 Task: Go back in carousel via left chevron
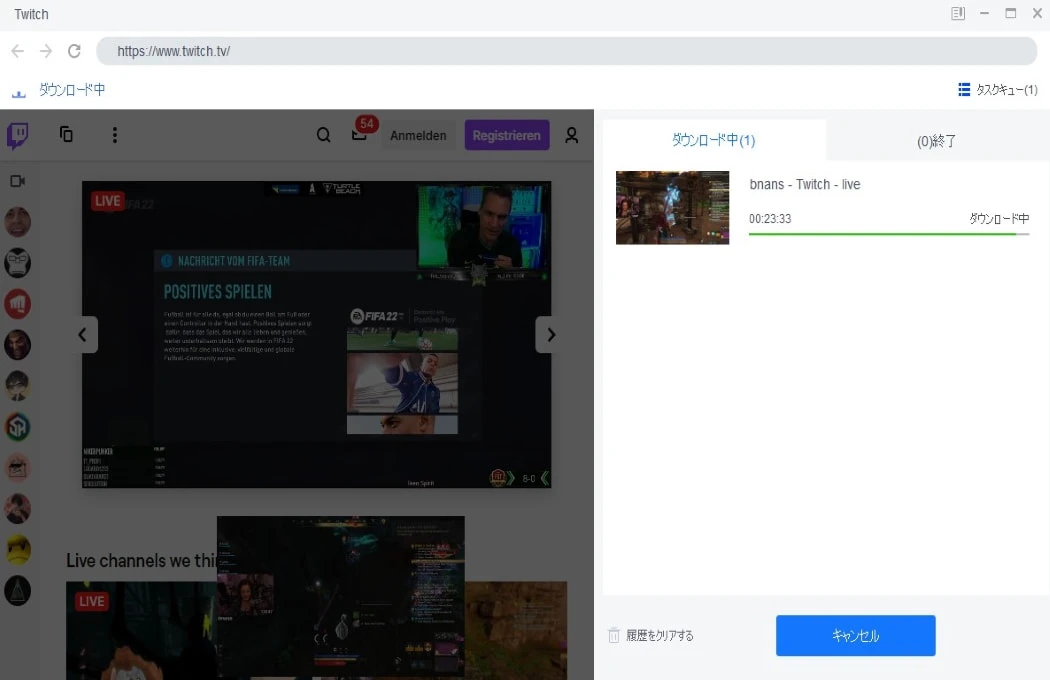(83, 334)
